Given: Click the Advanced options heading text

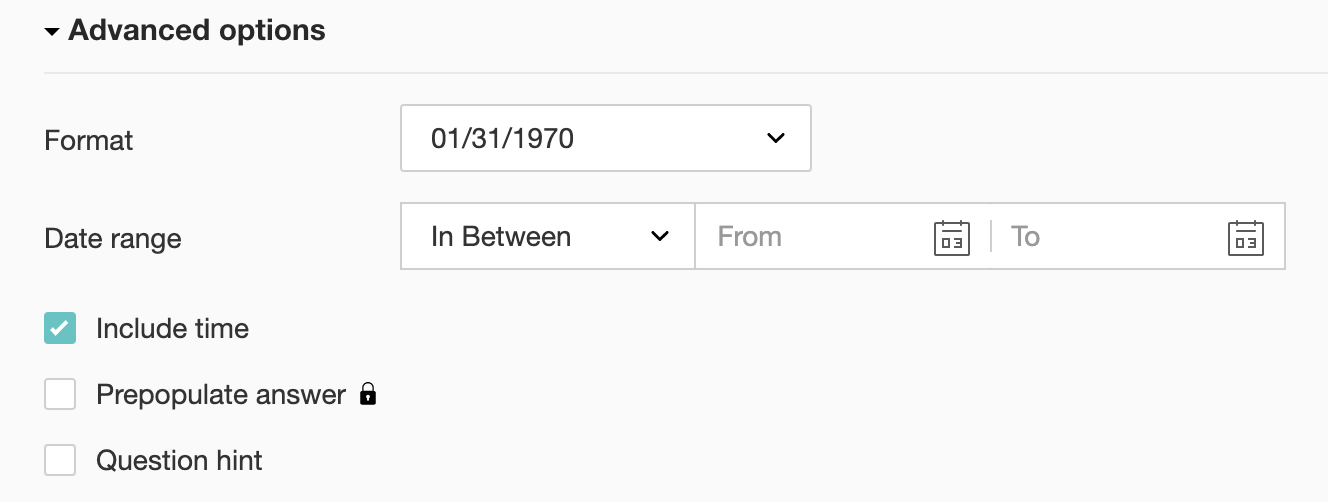Looking at the screenshot, I should pos(197,31).
